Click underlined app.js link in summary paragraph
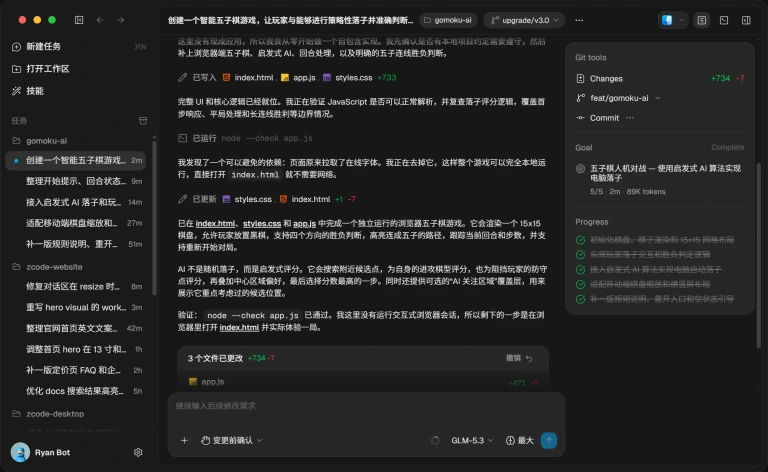The image size is (768, 472). point(305,224)
